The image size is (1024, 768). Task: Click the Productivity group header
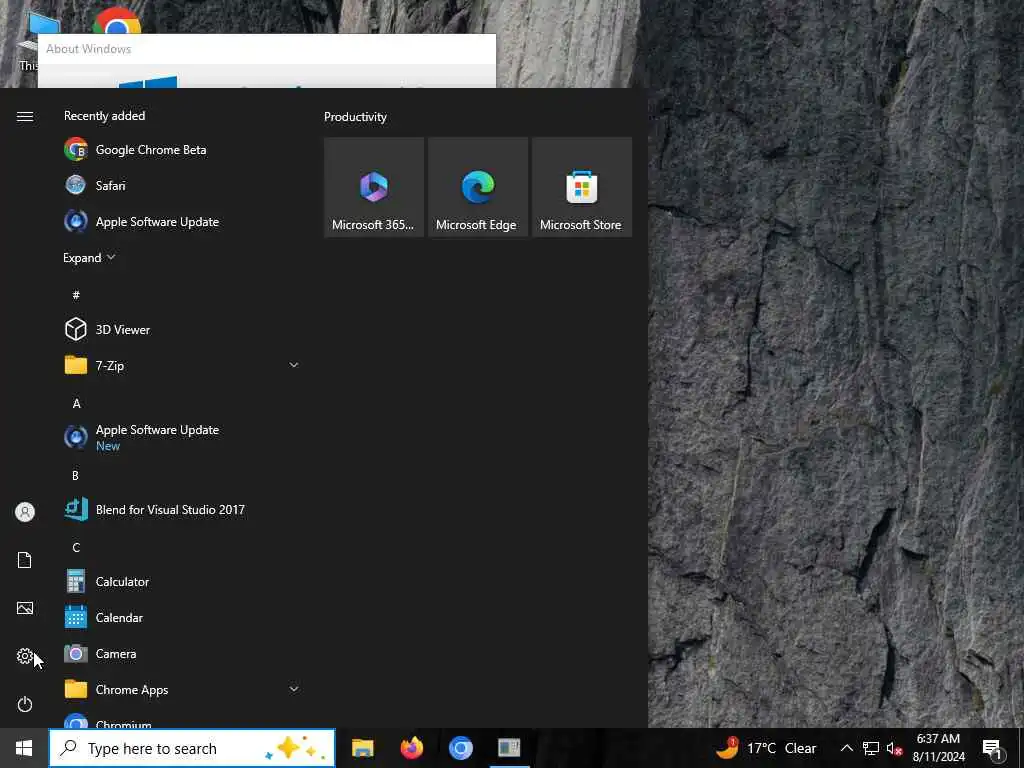pyautogui.click(x=355, y=117)
